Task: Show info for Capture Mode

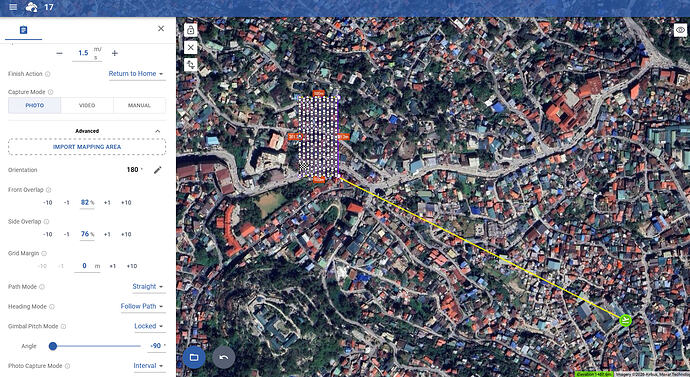Action: click(x=51, y=92)
